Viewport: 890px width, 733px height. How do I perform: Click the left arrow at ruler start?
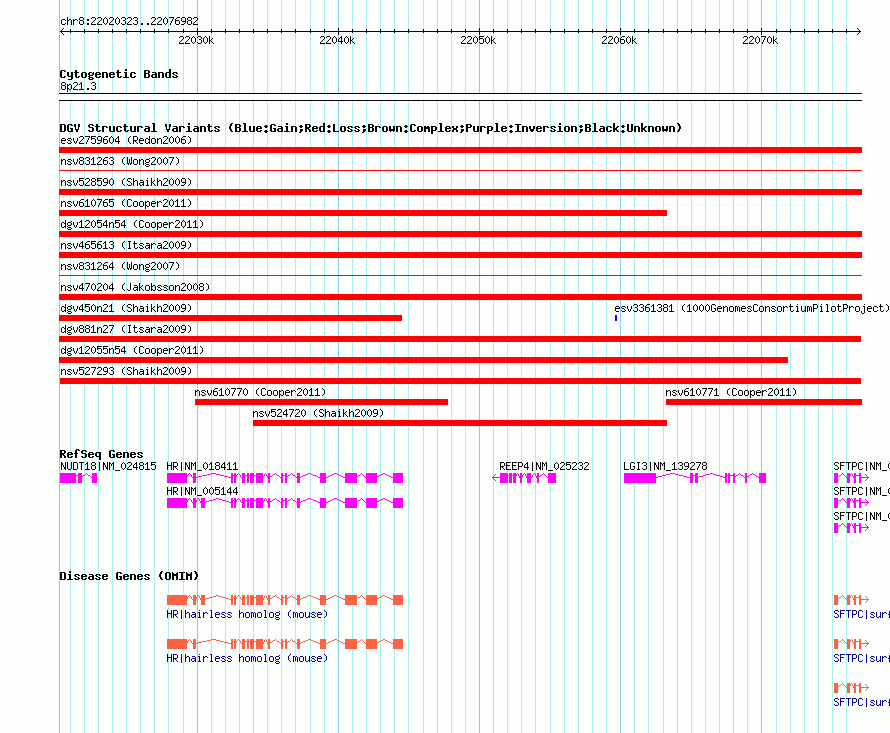click(62, 32)
